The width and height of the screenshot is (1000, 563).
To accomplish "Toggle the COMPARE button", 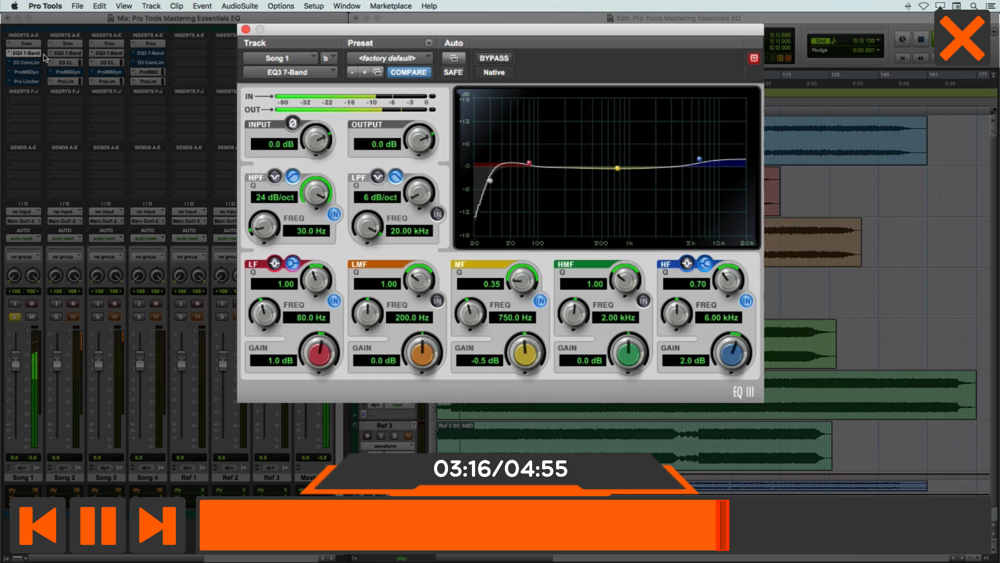I will click(408, 73).
